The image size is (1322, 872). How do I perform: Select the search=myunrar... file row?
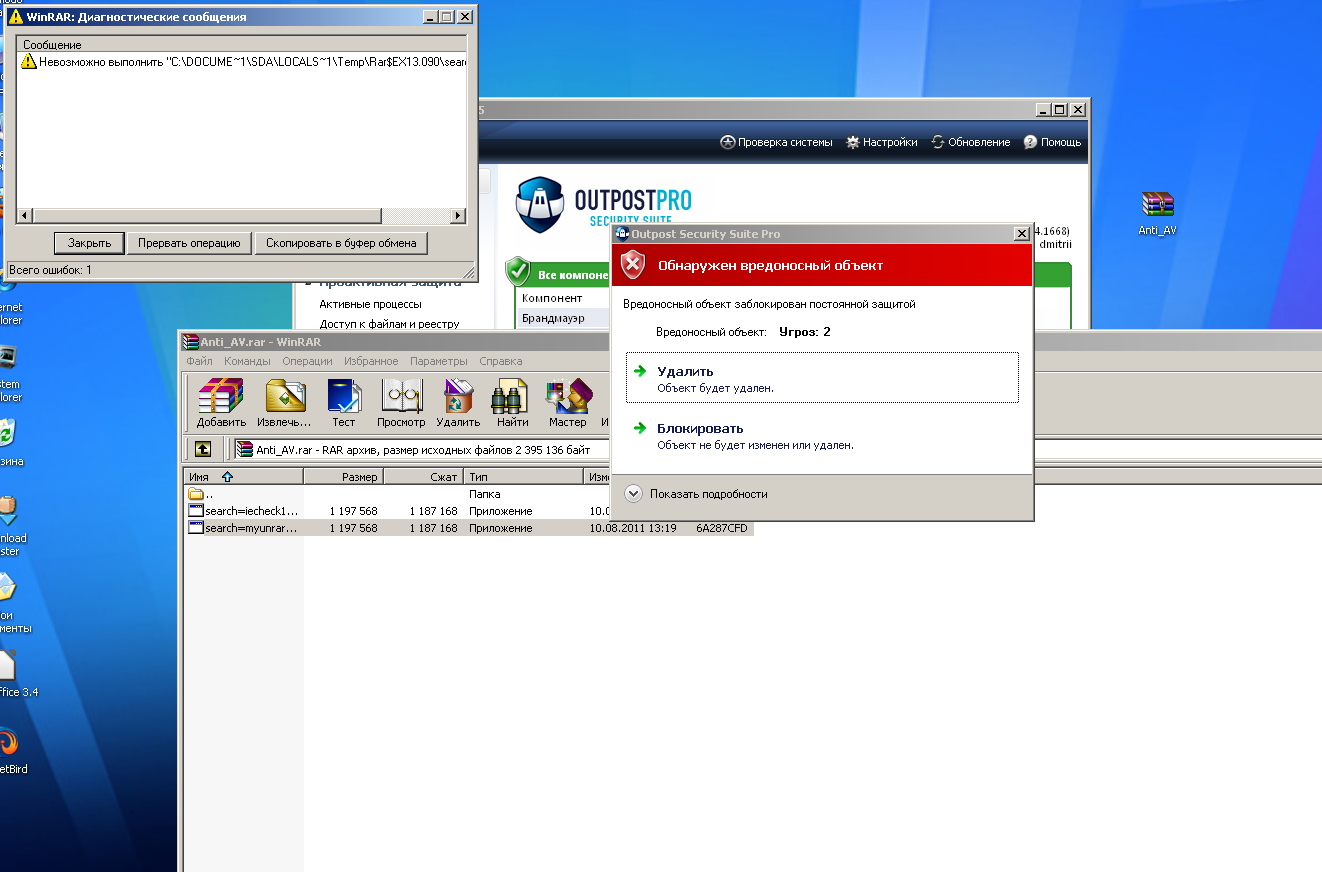pyautogui.click(x=467, y=528)
